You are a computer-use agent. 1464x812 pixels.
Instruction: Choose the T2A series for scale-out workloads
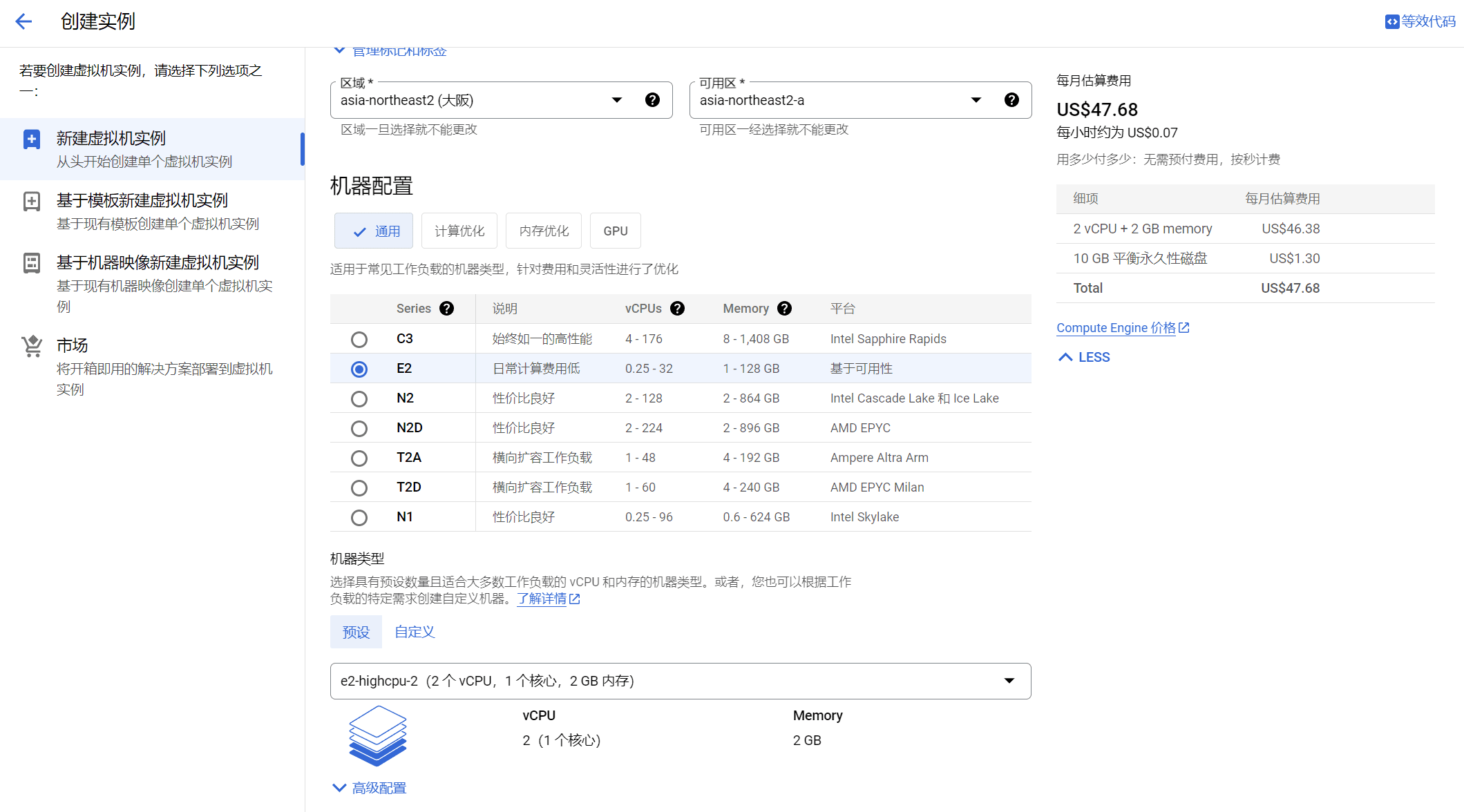click(x=359, y=458)
